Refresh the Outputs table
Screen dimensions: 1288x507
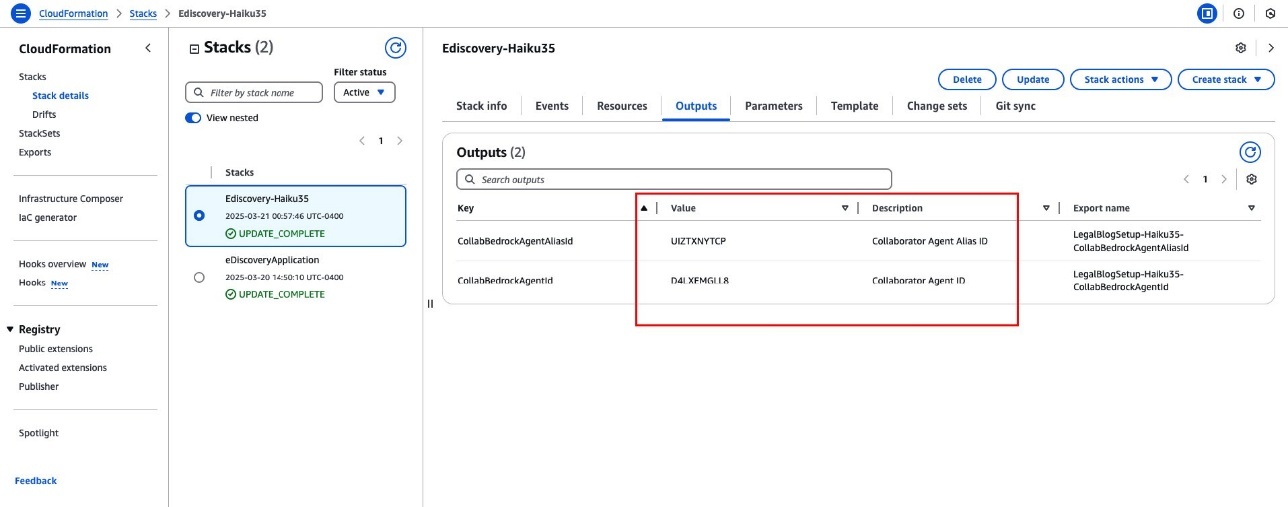[x=1250, y=152]
